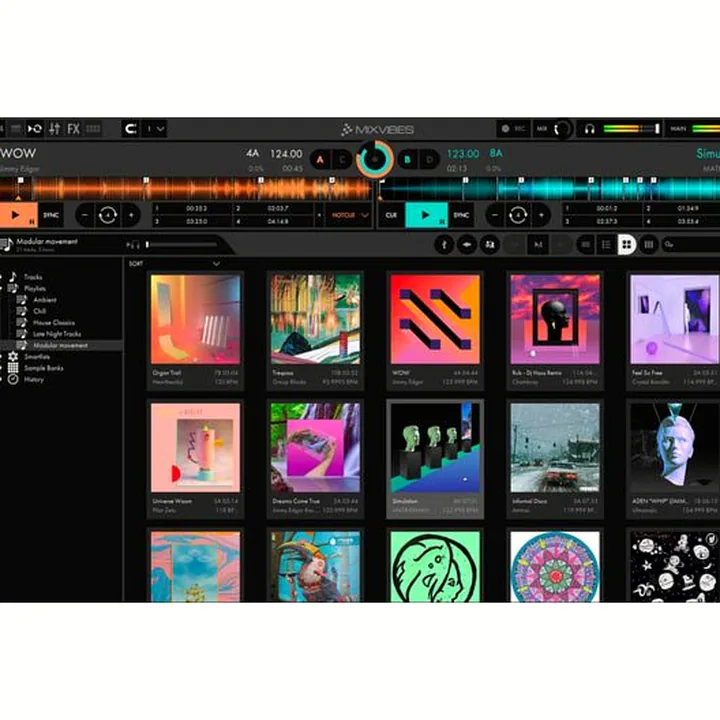Viewport: 720px width, 720px height.
Task: Start recording with the REC button
Action: (513, 129)
